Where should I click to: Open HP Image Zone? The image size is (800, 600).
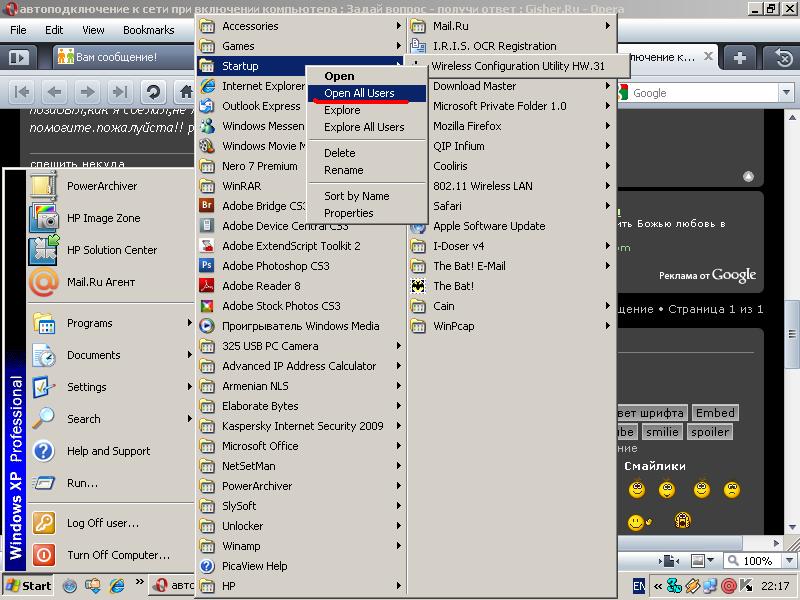click(103, 218)
